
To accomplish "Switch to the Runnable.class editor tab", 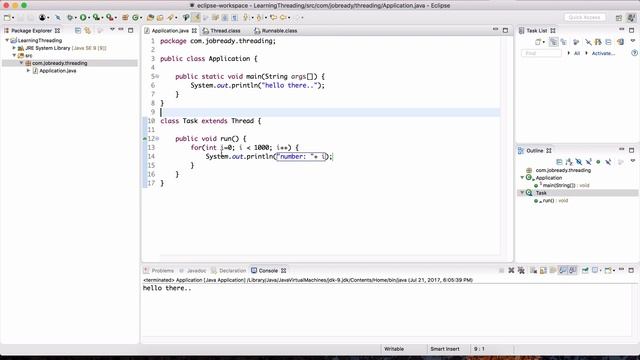I will (x=279, y=31).
